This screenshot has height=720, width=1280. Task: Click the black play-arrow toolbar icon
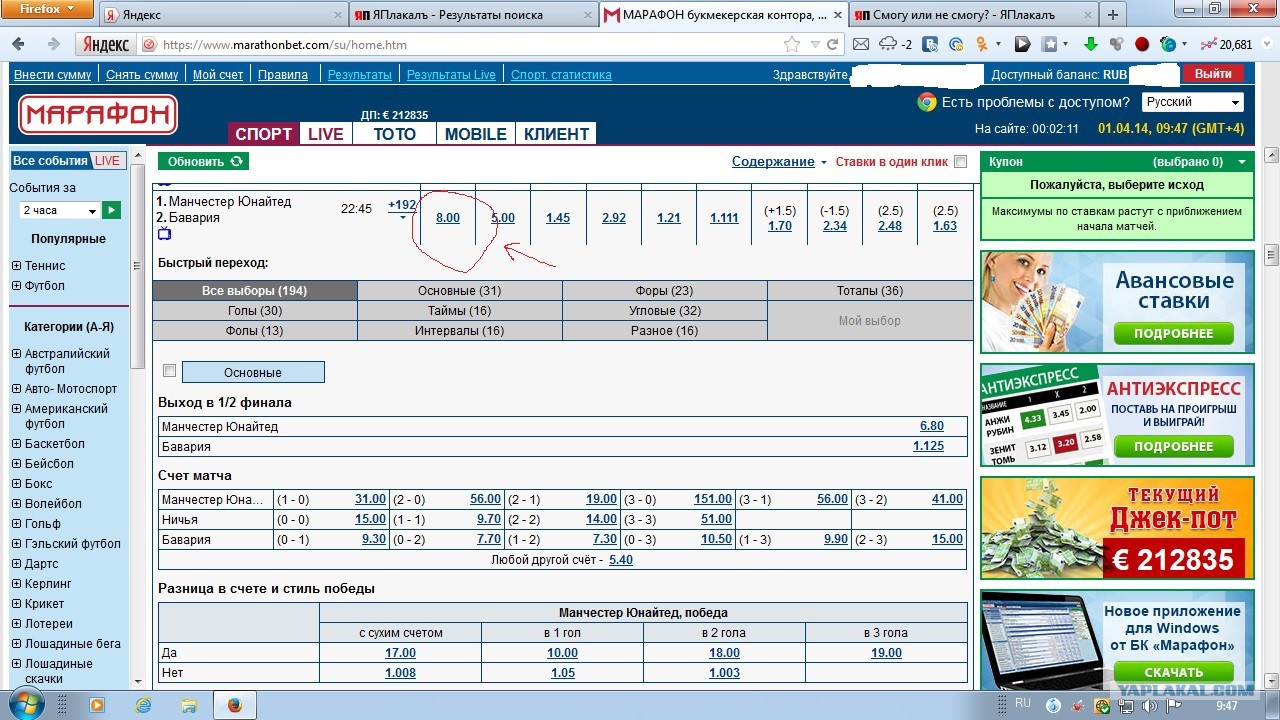tap(1022, 44)
